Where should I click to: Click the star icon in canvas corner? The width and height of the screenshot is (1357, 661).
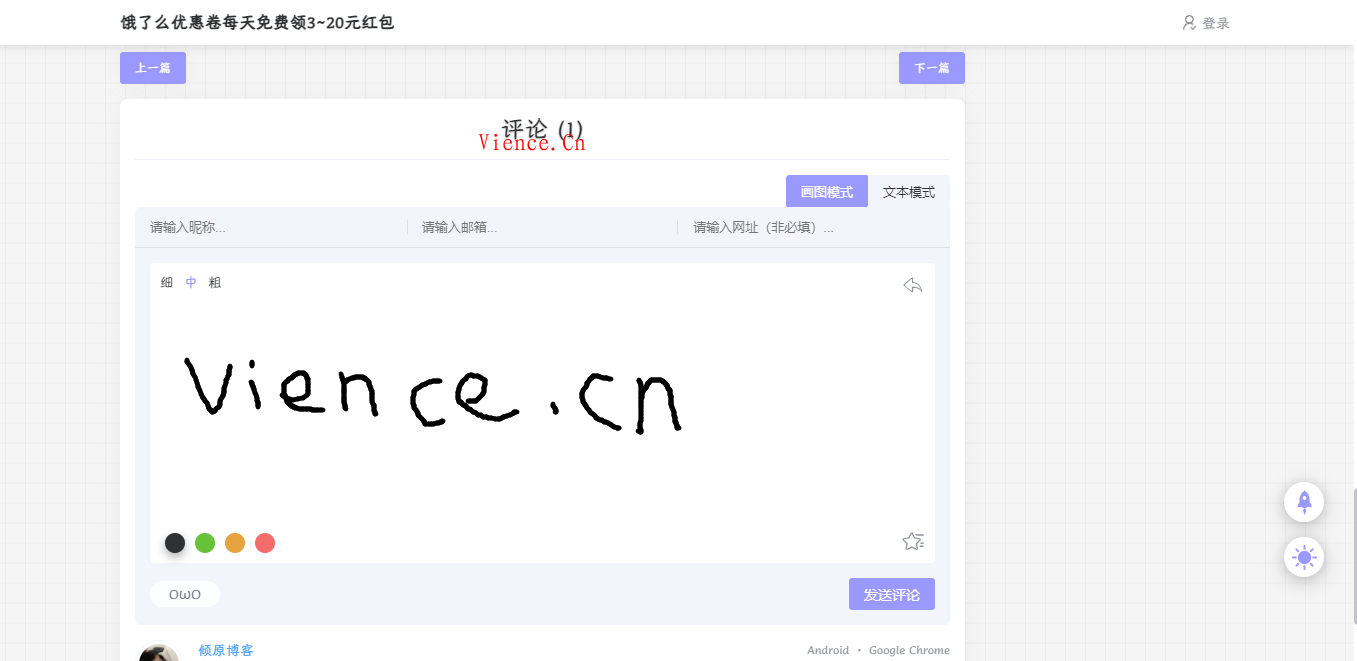point(912,541)
